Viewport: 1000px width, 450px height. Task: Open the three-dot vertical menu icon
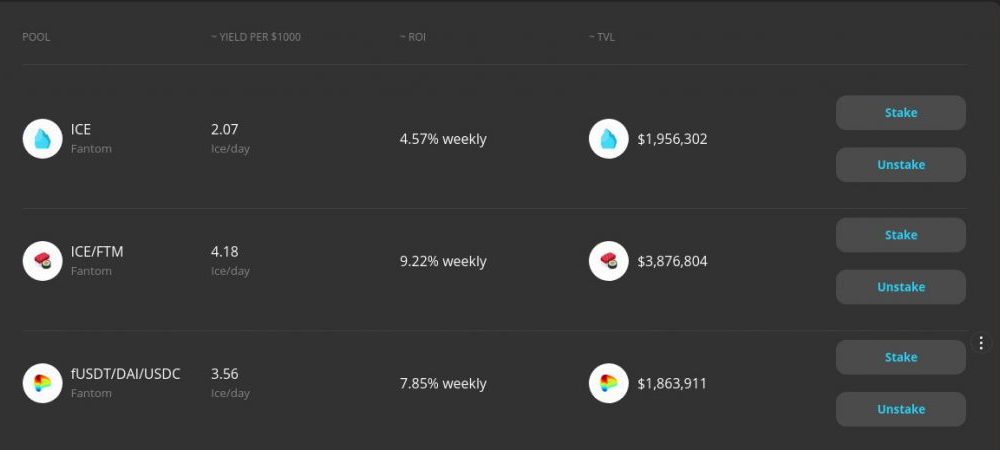click(981, 343)
